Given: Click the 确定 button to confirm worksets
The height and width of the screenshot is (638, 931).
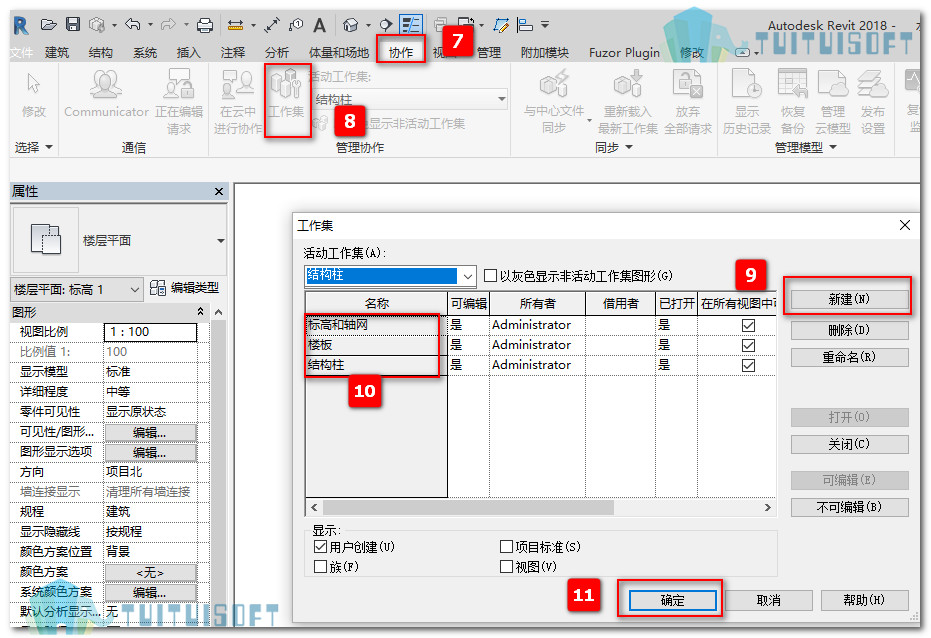Looking at the screenshot, I should pos(672,600).
